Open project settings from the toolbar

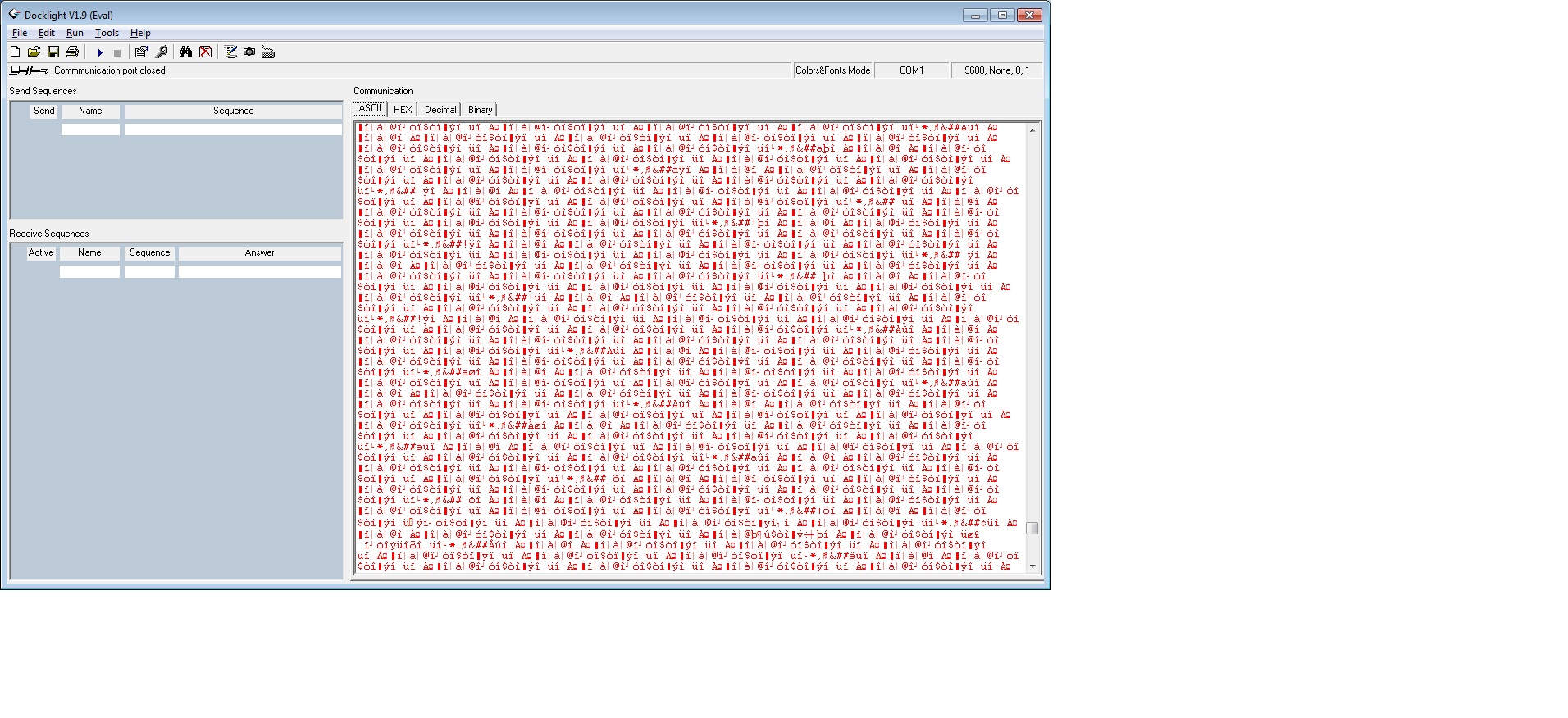142,52
